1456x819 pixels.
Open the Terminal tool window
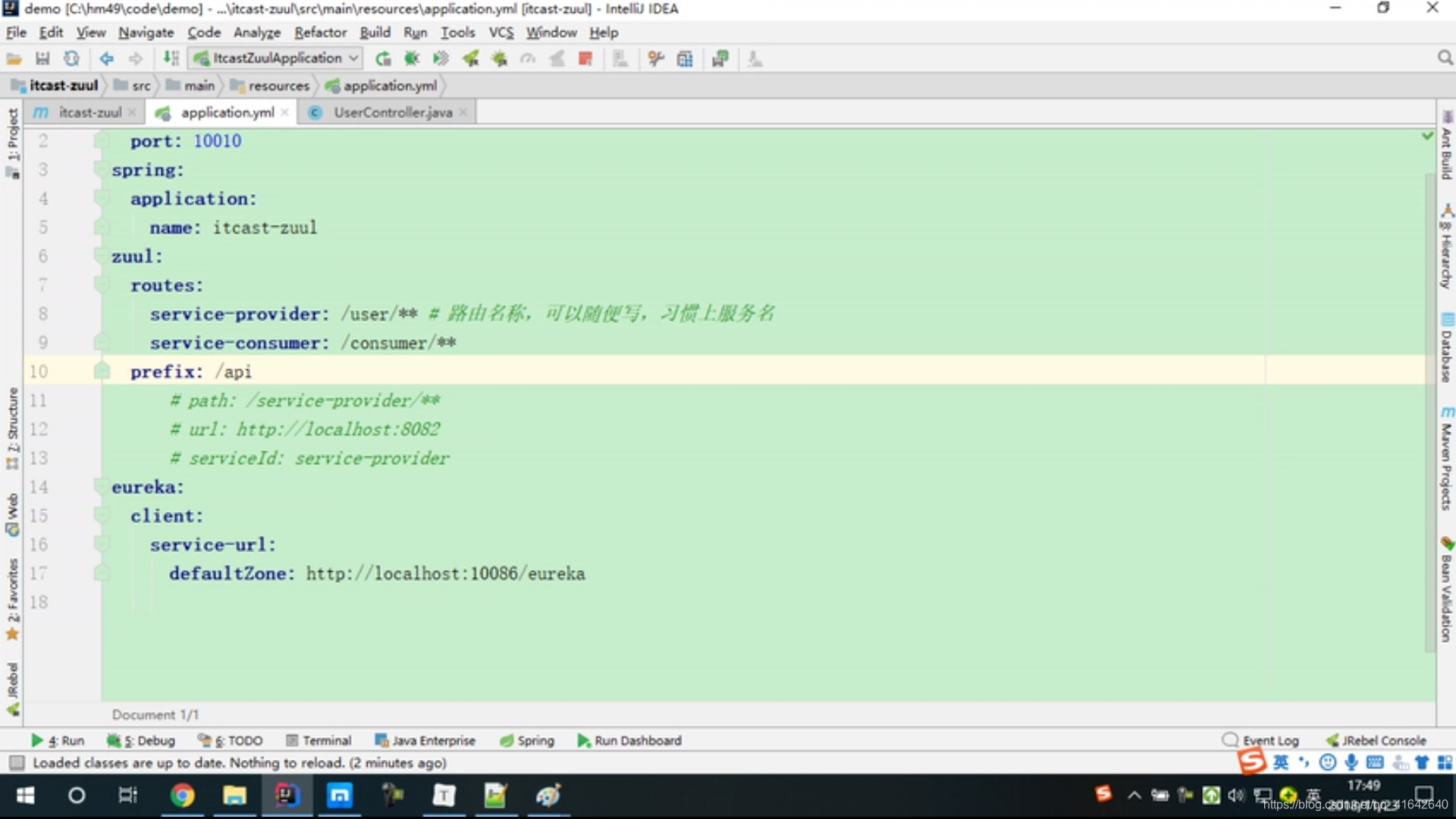318,740
